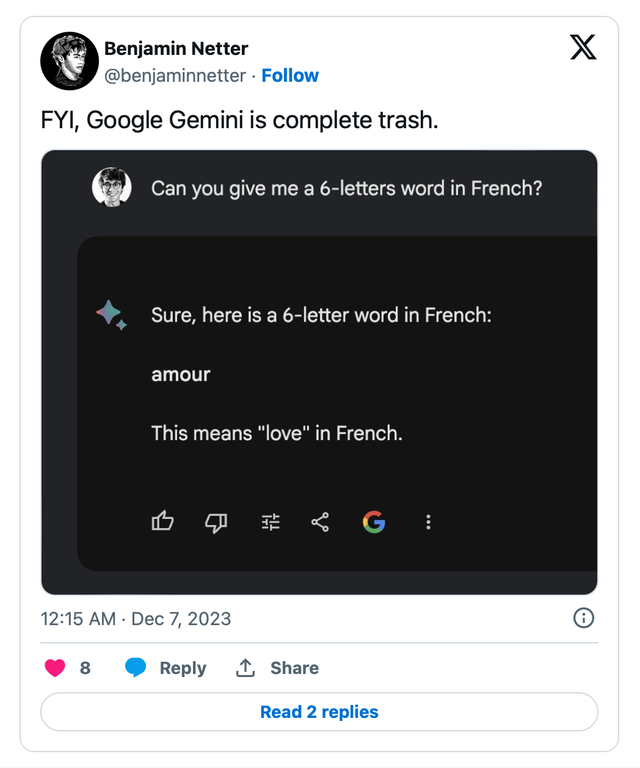Click the Google double-check icon
Image resolution: width=640 pixels, height=768 pixels.
click(374, 521)
